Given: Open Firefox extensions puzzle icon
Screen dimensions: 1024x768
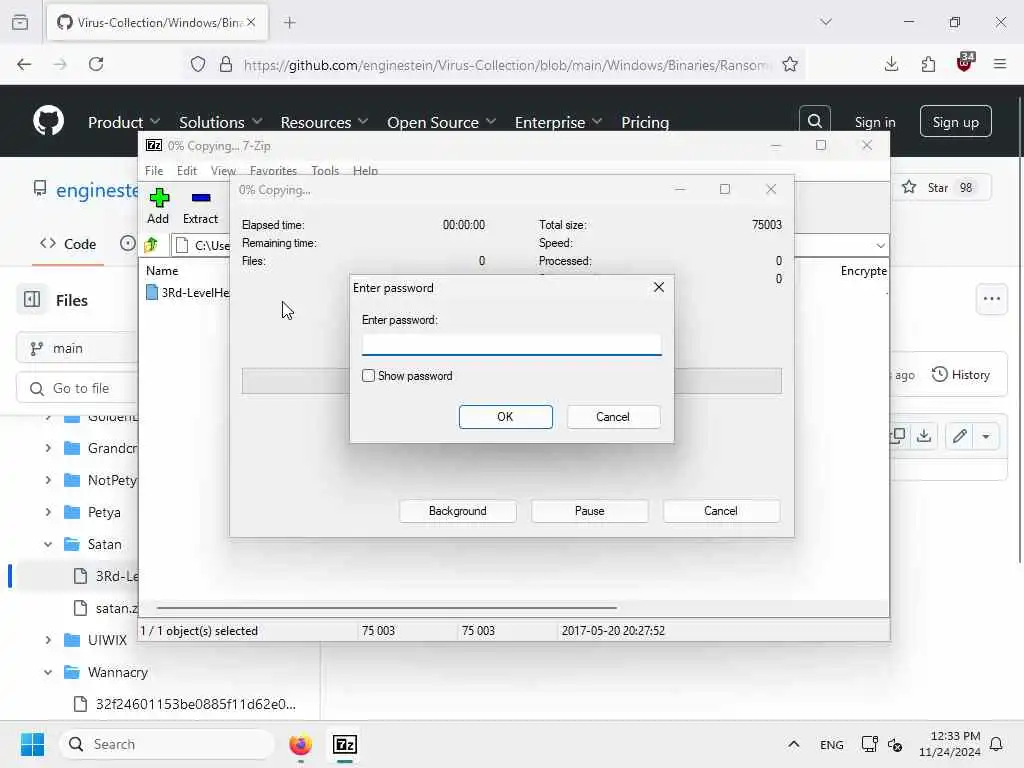Looking at the screenshot, I should (x=928, y=64).
